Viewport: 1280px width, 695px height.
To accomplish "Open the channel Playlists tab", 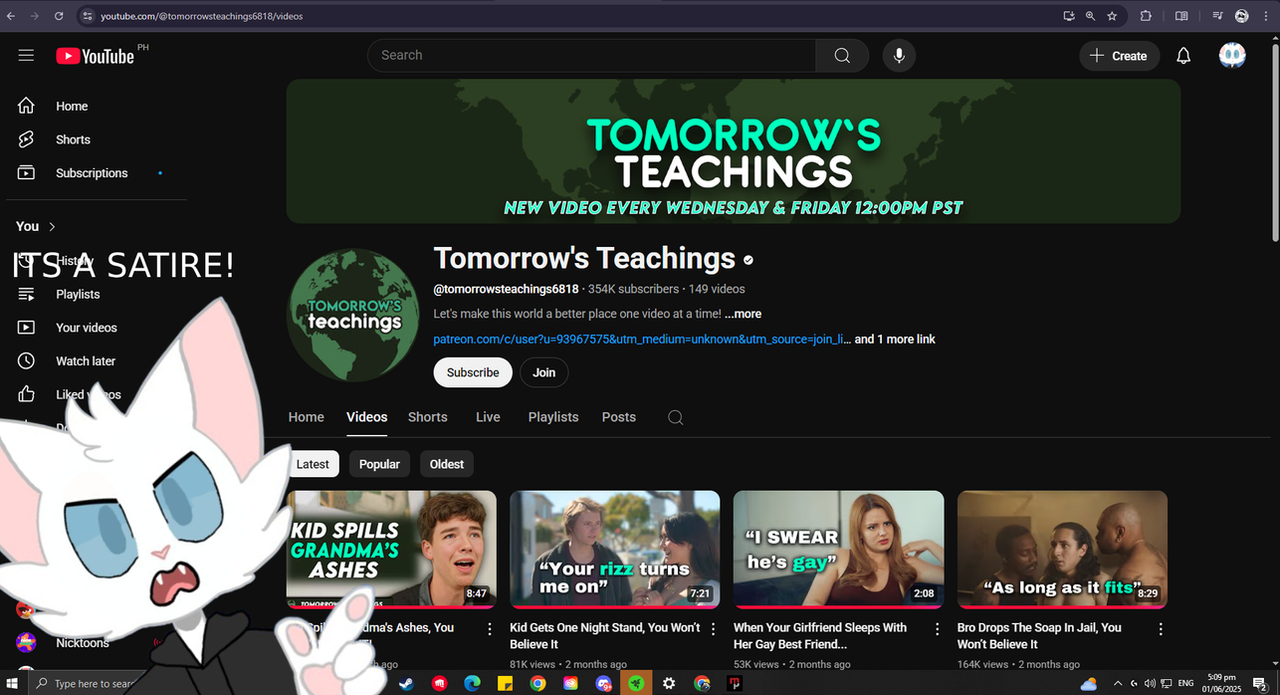I will 553,417.
